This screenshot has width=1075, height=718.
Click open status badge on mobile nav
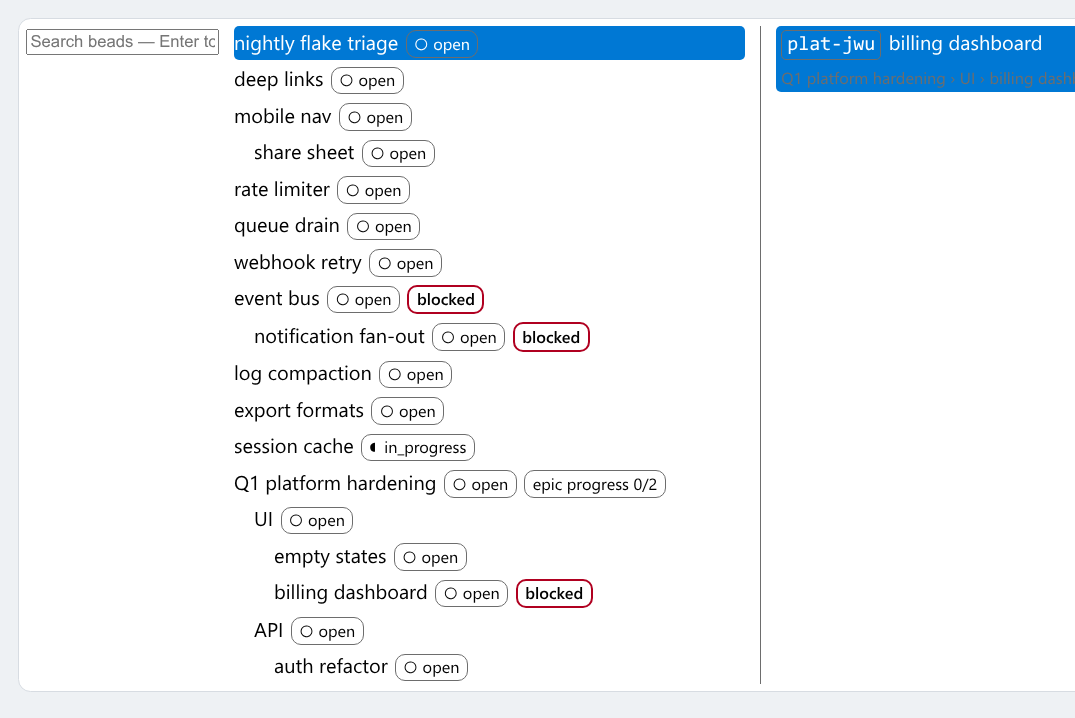click(376, 118)
